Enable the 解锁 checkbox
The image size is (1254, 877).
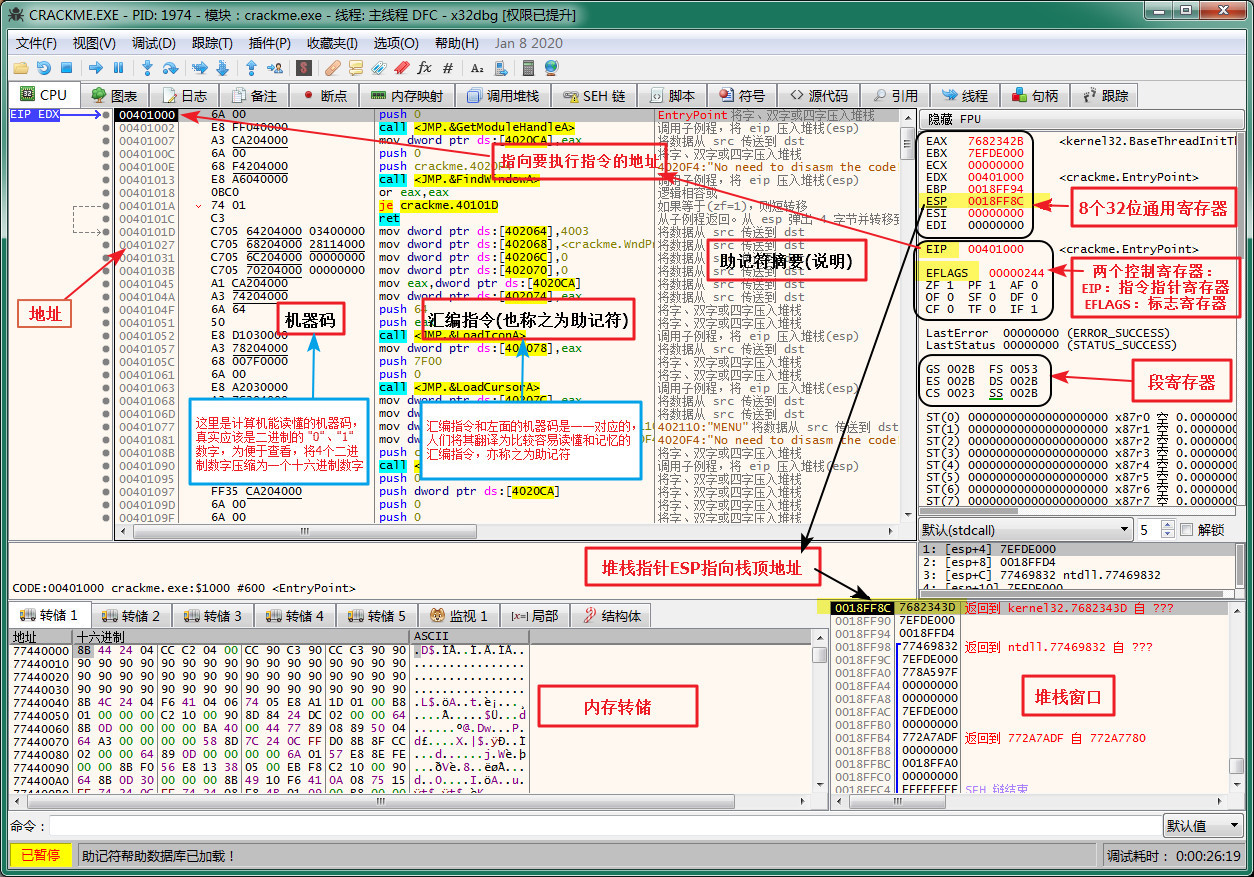[x=1187, y=530]
